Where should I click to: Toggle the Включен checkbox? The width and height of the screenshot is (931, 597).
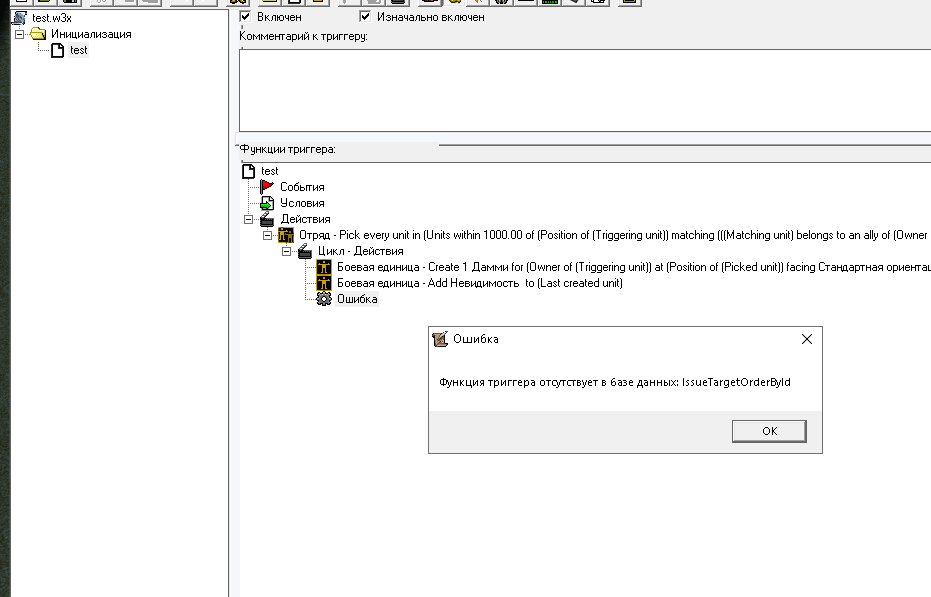[245, 17]
